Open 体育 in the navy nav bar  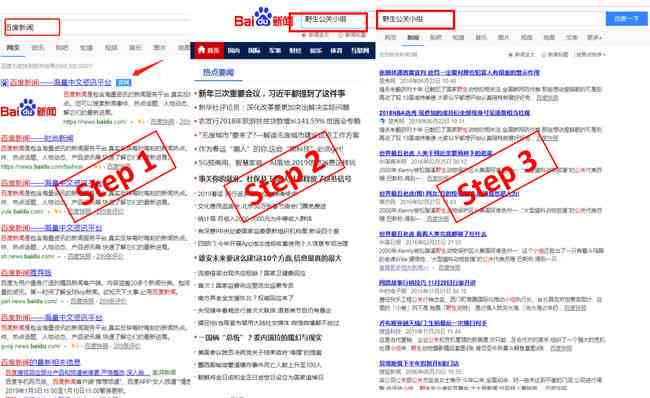coord(336,51)
